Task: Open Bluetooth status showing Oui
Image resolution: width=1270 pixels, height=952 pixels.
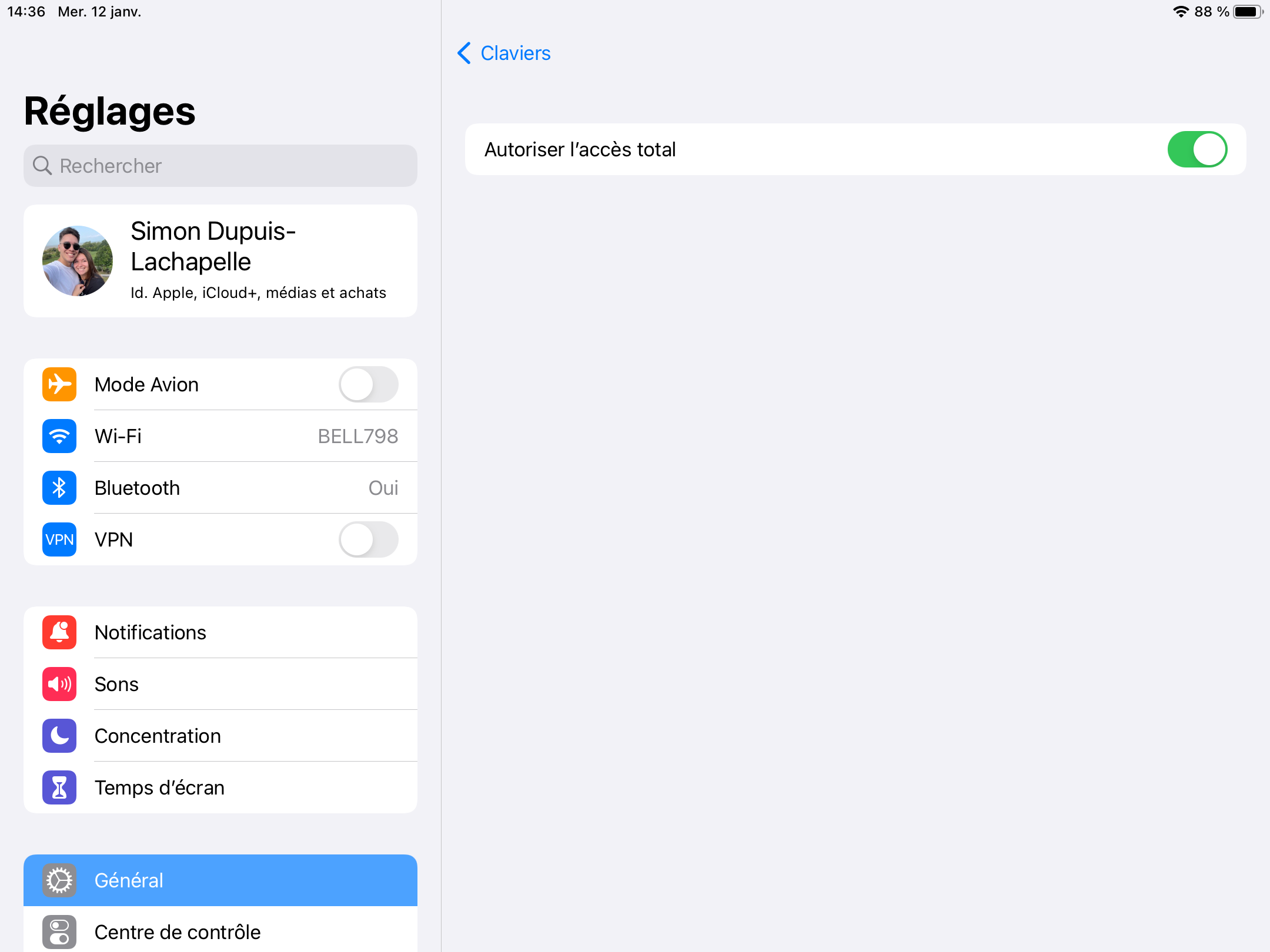Action: 383,488
